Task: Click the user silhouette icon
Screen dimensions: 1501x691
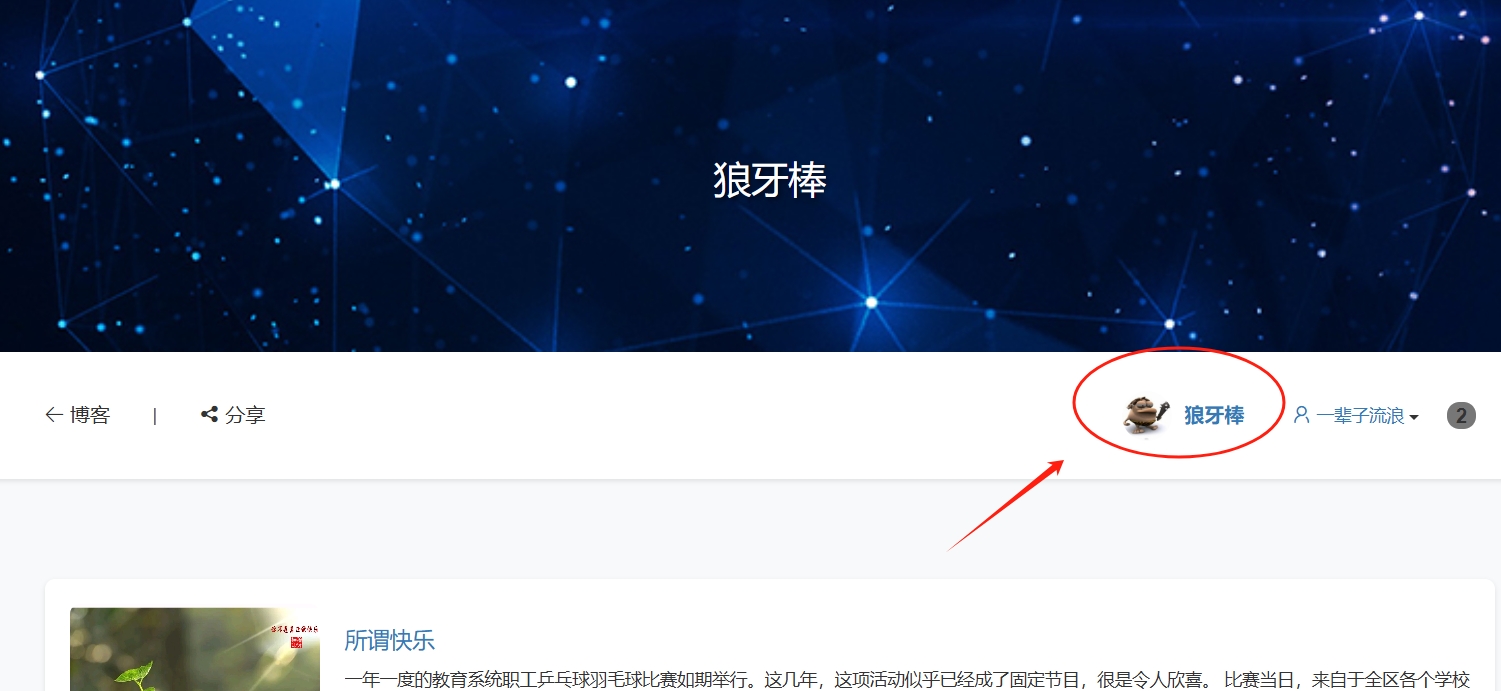Action: pos(1301,414)
